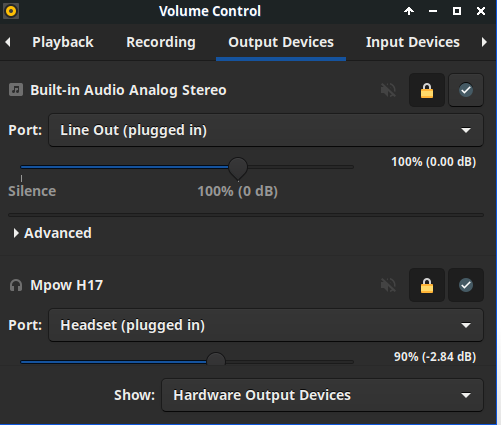Open the Show Hardware Output Devices dropdown
Screen dimensions: 501x425
point(322,395)
